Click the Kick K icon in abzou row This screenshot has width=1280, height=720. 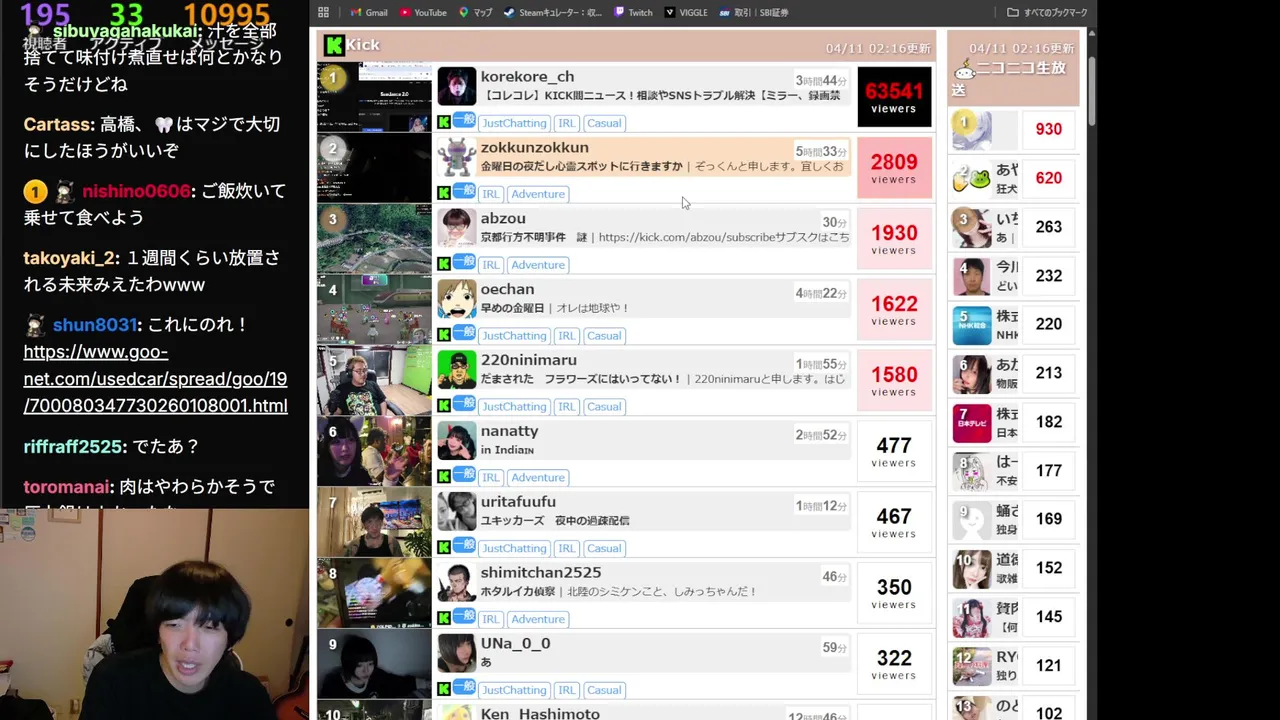[x=444, y=264]
